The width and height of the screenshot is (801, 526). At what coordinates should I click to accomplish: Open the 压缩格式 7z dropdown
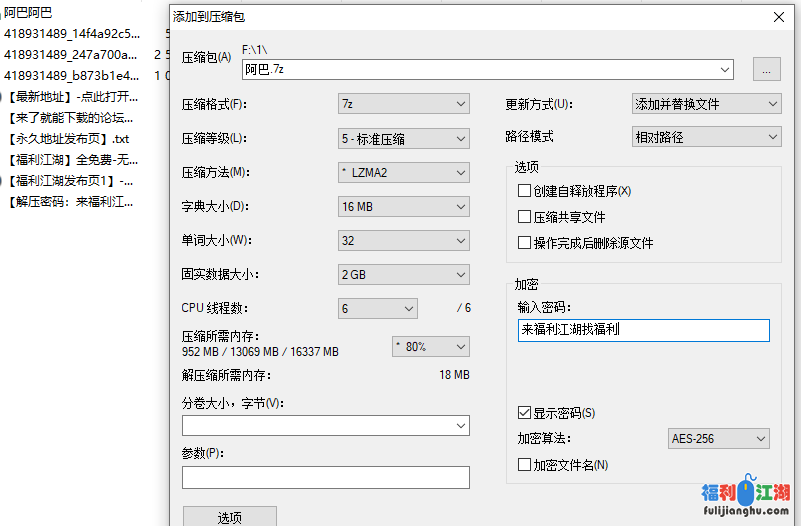point(403,104)
